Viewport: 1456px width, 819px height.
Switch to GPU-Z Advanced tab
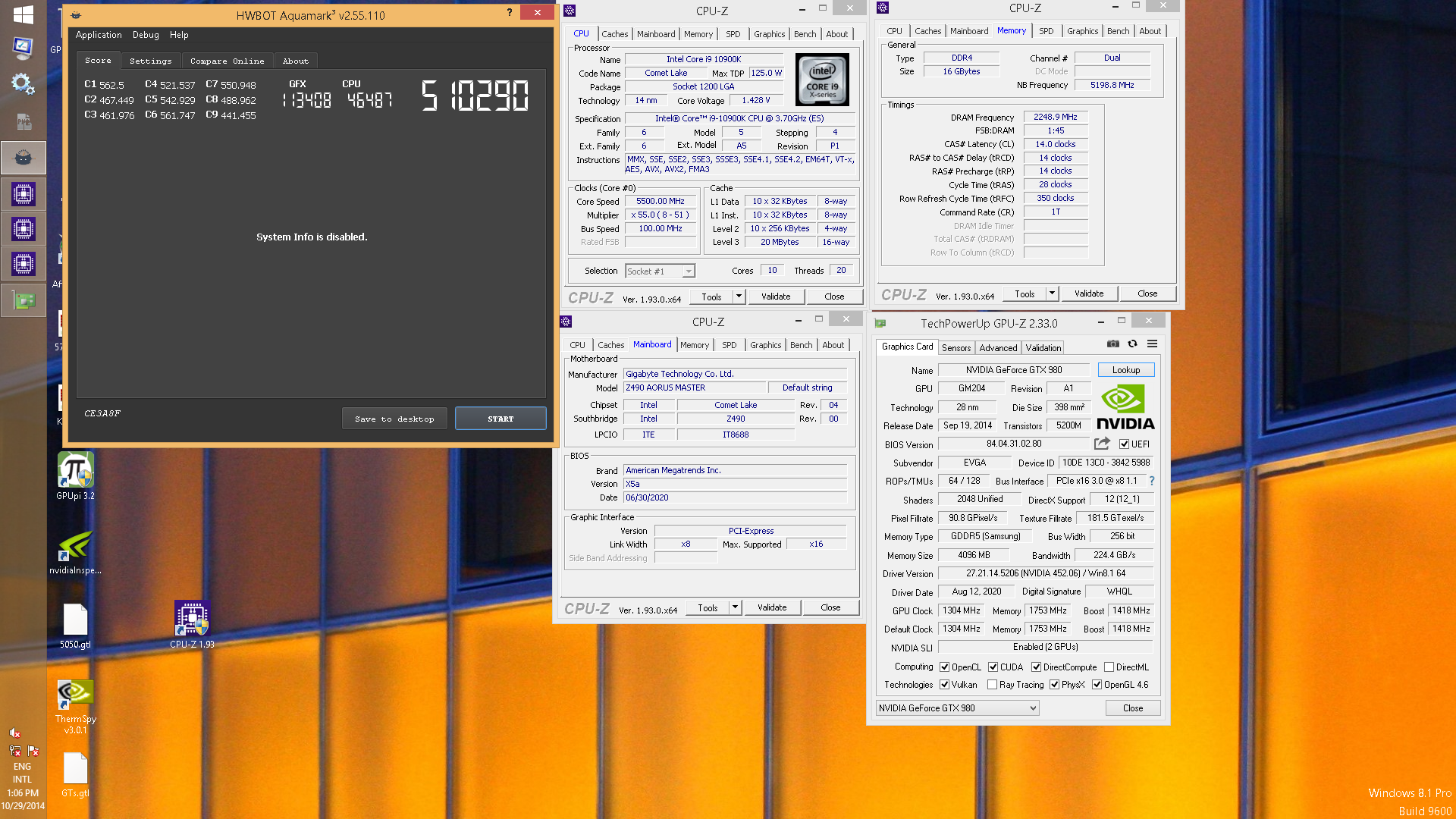click(x=998, y=348)
